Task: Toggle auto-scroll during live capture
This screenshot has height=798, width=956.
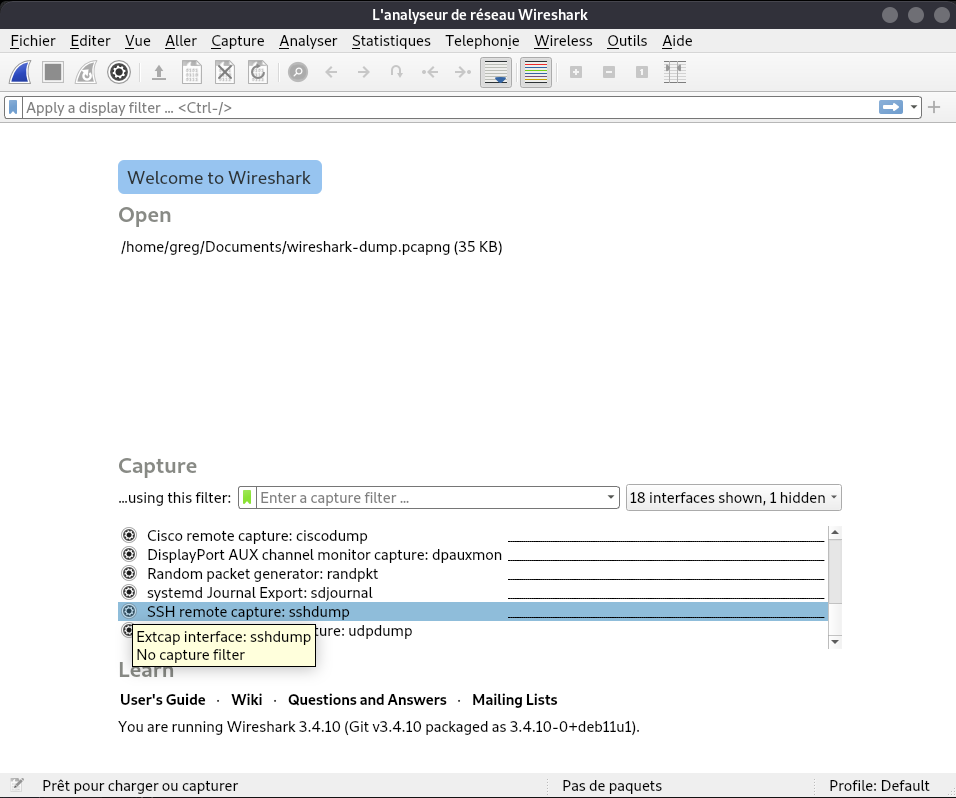Action: [x=496, y=72]
